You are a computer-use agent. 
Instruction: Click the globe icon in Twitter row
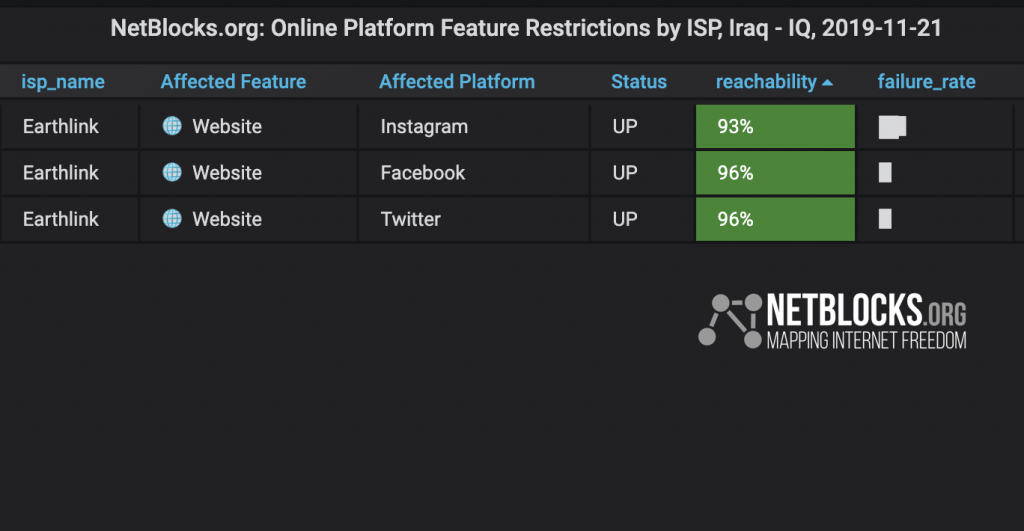(172, 218)
